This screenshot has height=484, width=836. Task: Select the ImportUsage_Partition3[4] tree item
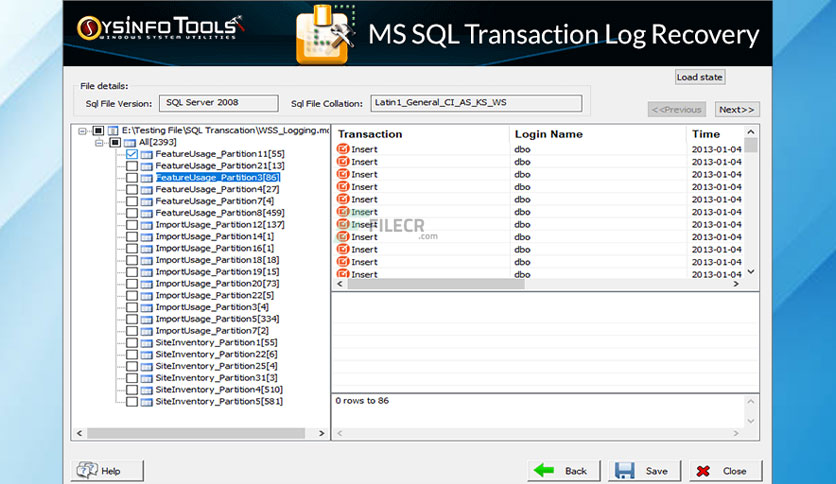[x=212, y=307]
